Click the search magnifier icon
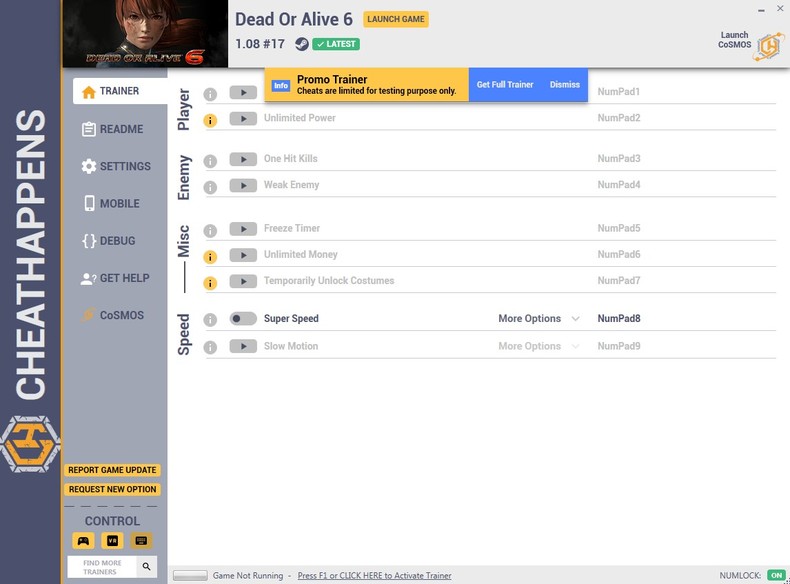 coord(147,567)
